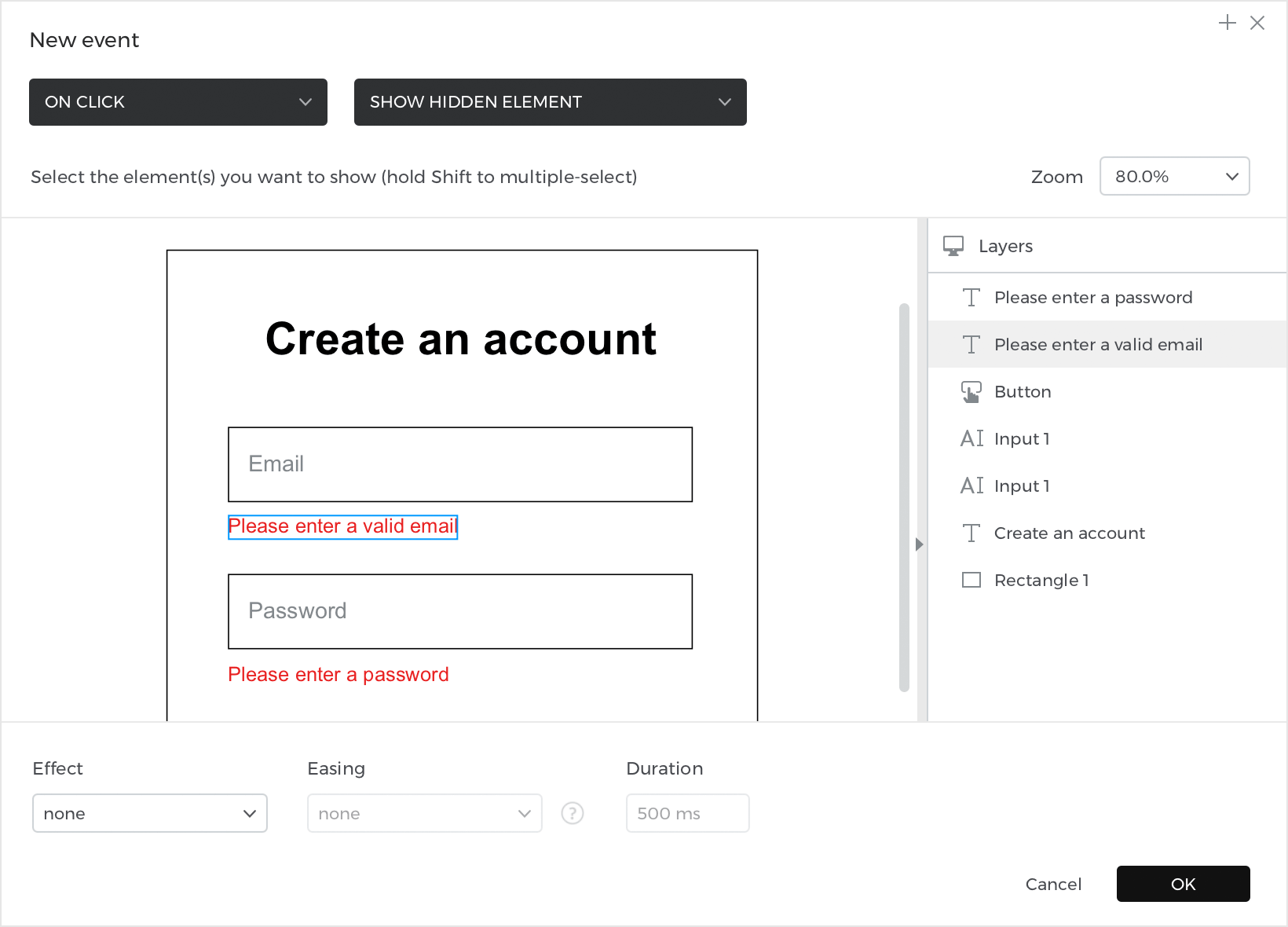Click the Password input on canvas
The width and height of the screenshot is (1288, 927).
tap(460, 611)
